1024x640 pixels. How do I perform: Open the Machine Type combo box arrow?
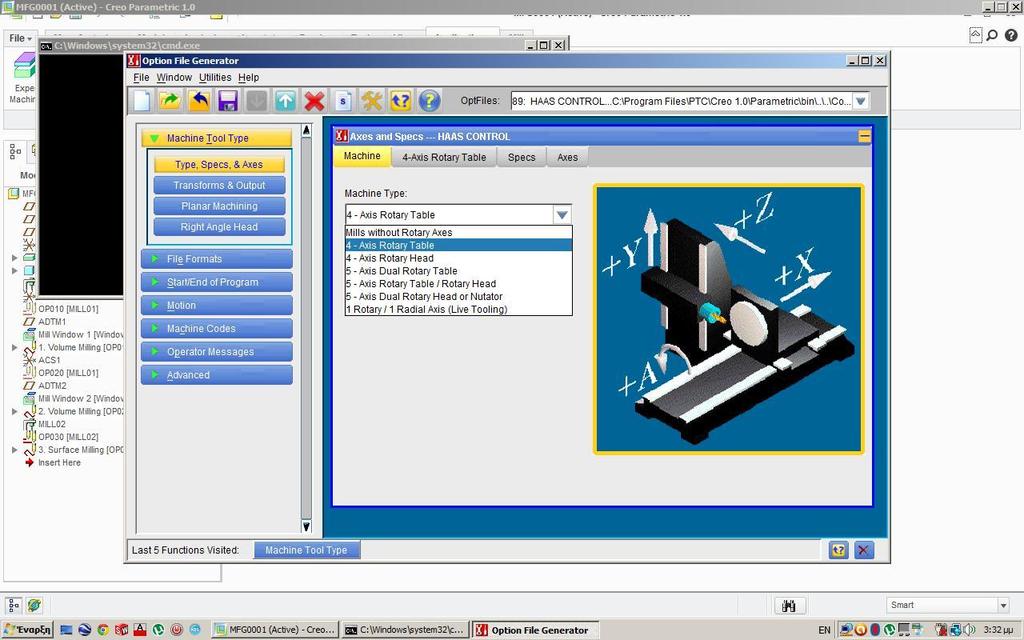click(x=562, y=215)
